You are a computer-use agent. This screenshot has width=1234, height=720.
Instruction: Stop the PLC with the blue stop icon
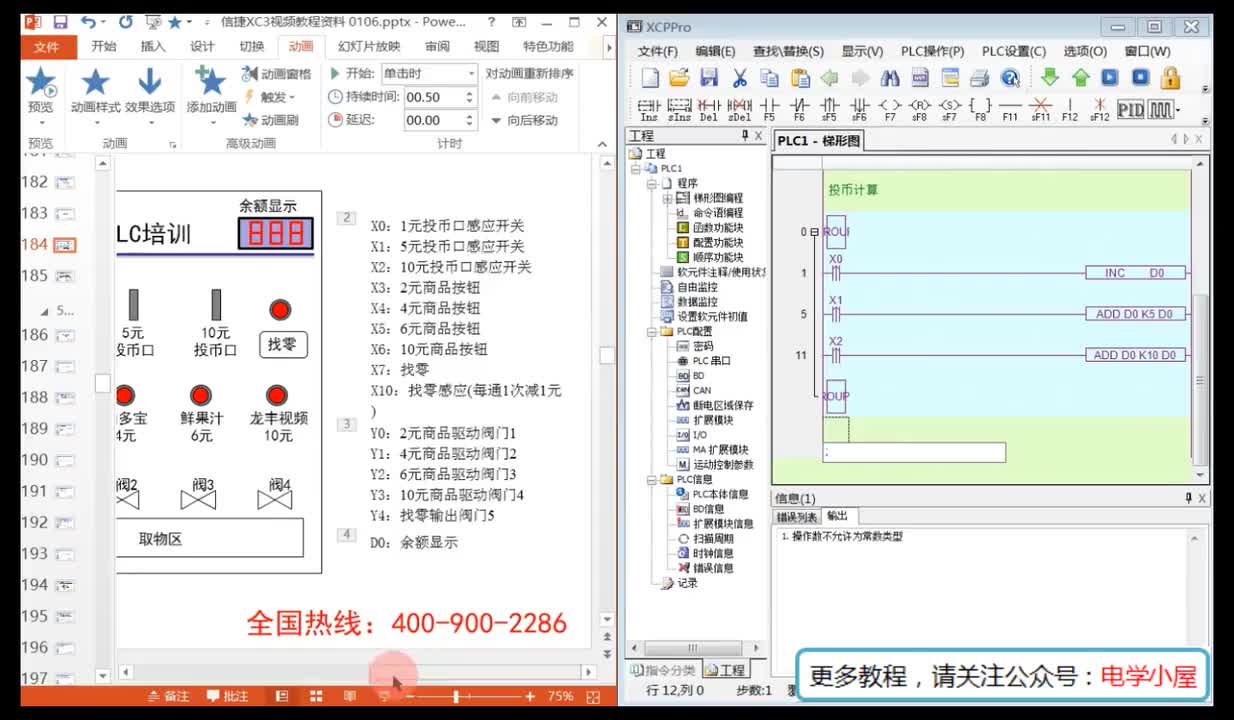click(1140, 78)
